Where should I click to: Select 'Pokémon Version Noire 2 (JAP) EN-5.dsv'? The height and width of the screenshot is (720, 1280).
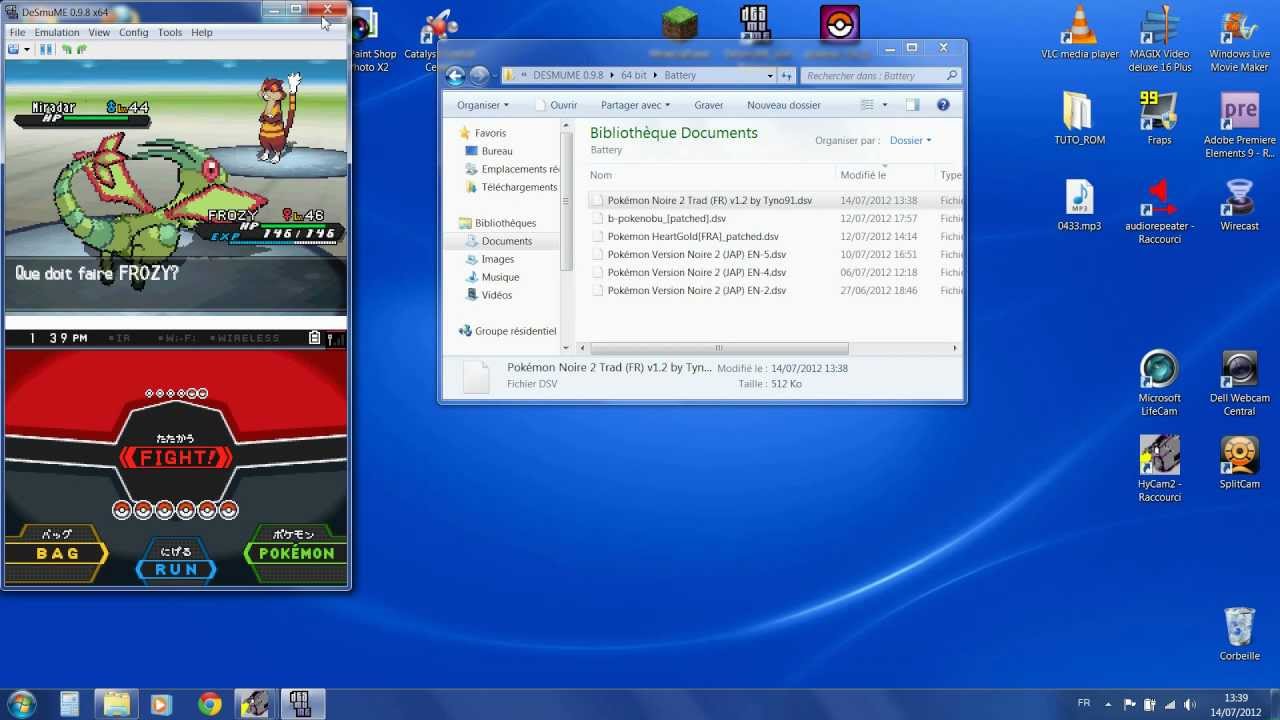click(x=697, y=255)
